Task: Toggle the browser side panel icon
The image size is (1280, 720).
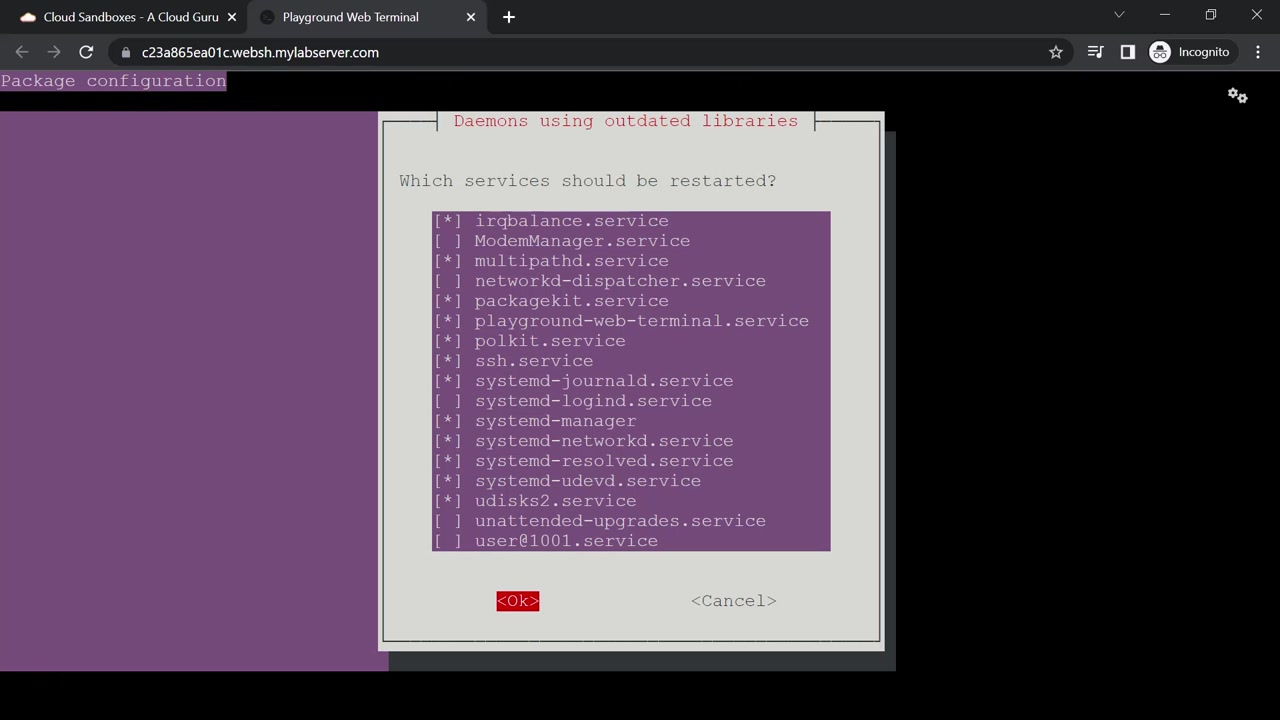Action: point(1128,52)
